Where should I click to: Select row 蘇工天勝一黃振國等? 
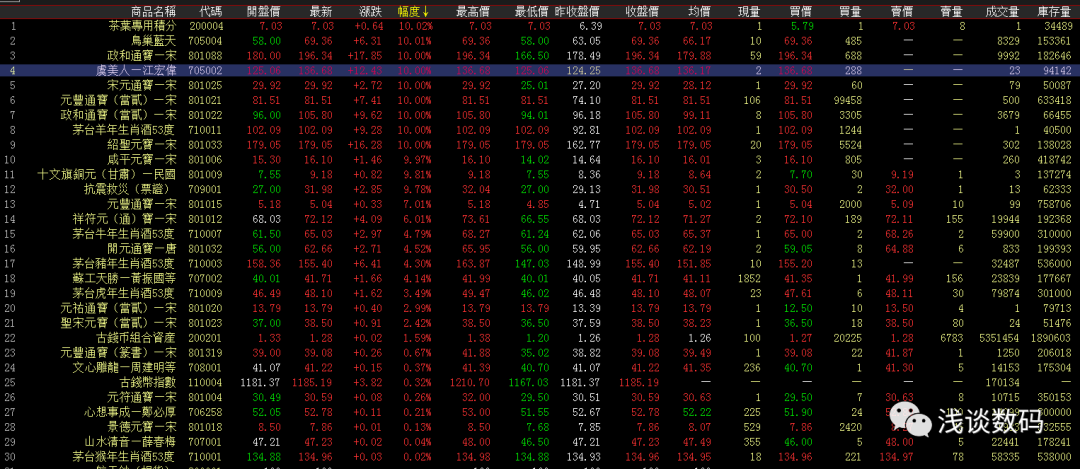(540, 278)
